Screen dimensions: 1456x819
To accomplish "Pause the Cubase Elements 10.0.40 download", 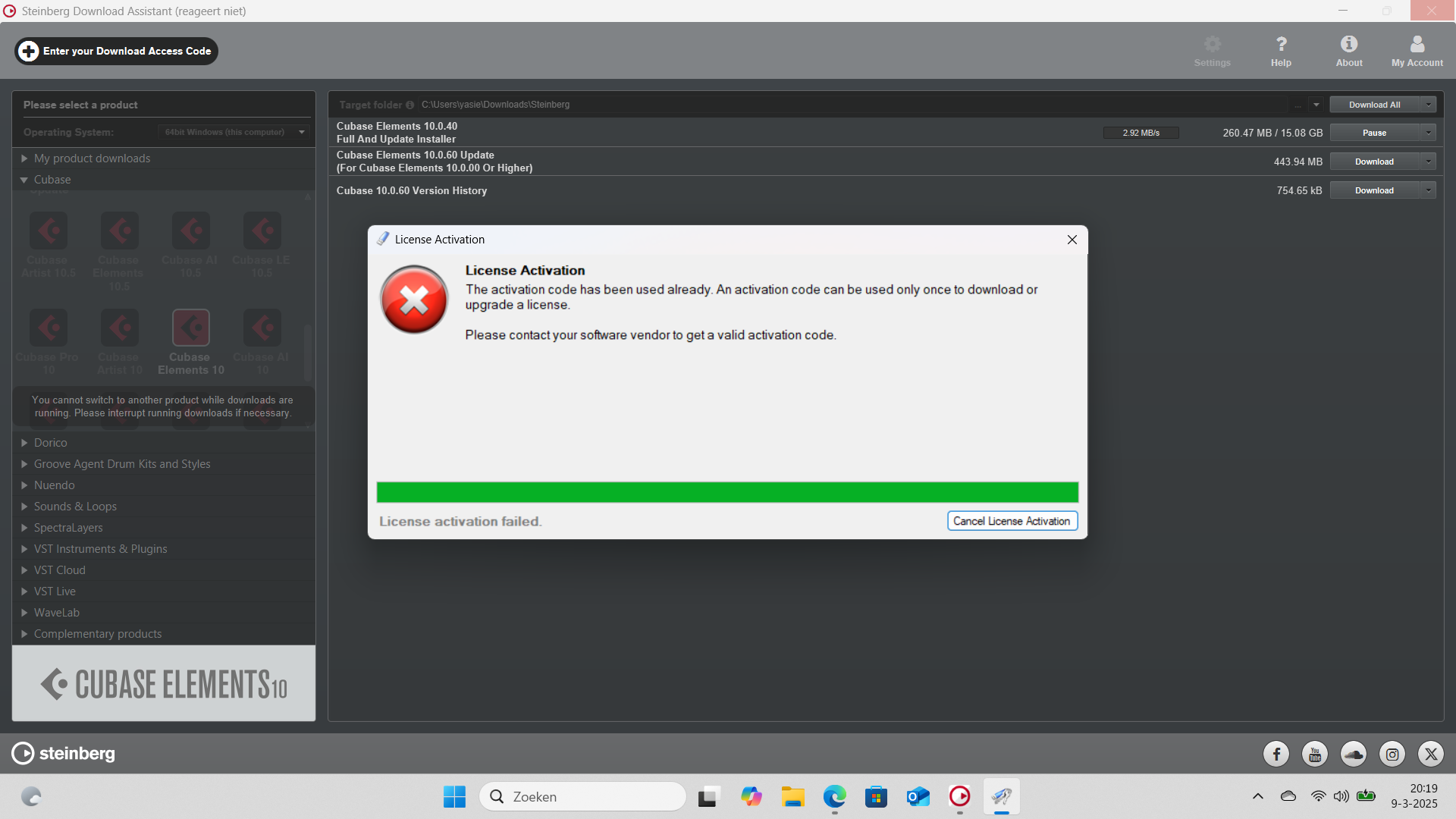I will [1374, 133].
